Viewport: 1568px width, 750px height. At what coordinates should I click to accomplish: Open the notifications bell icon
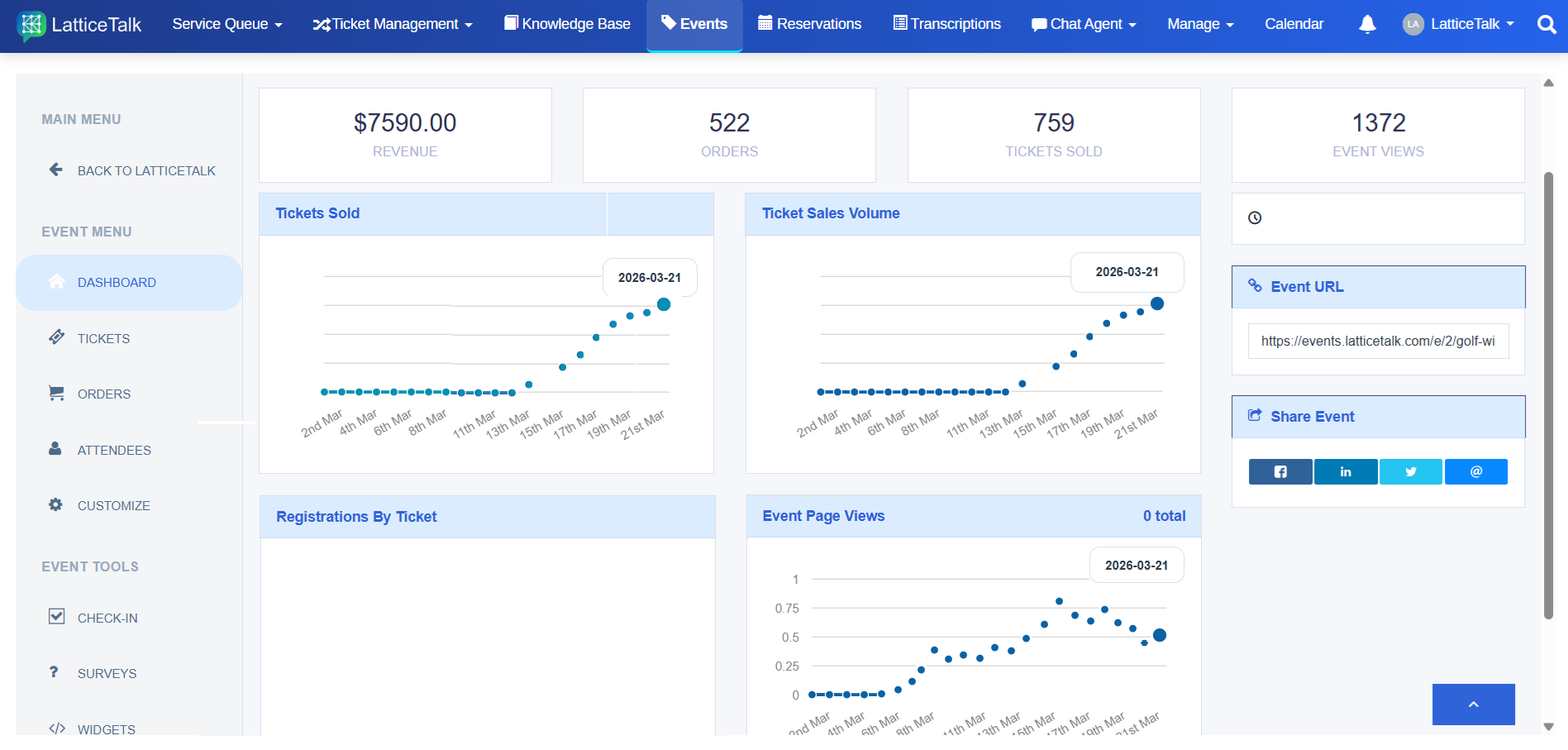click(1366, 24)
